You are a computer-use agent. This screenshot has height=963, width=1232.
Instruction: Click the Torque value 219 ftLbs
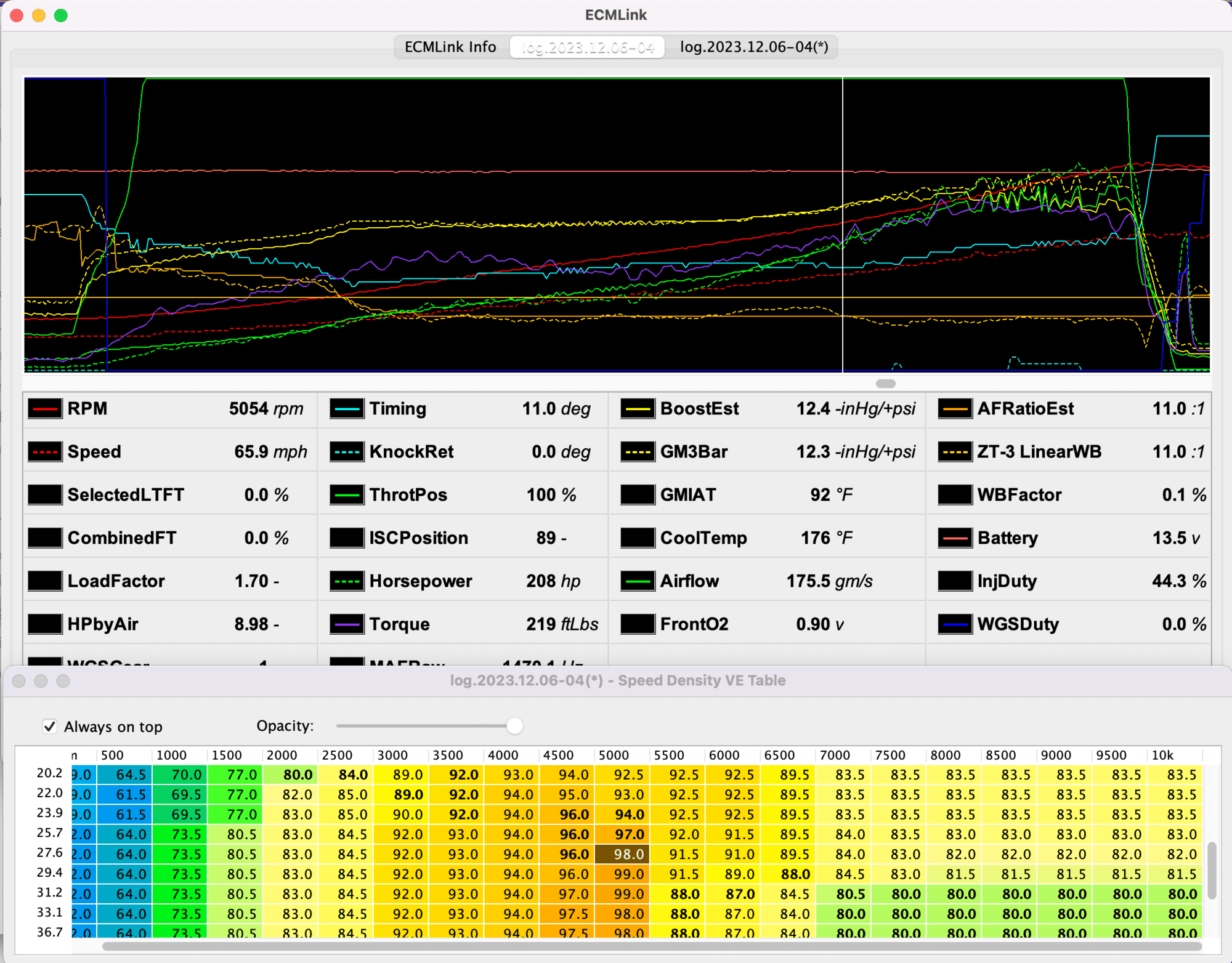click(562, 624)
